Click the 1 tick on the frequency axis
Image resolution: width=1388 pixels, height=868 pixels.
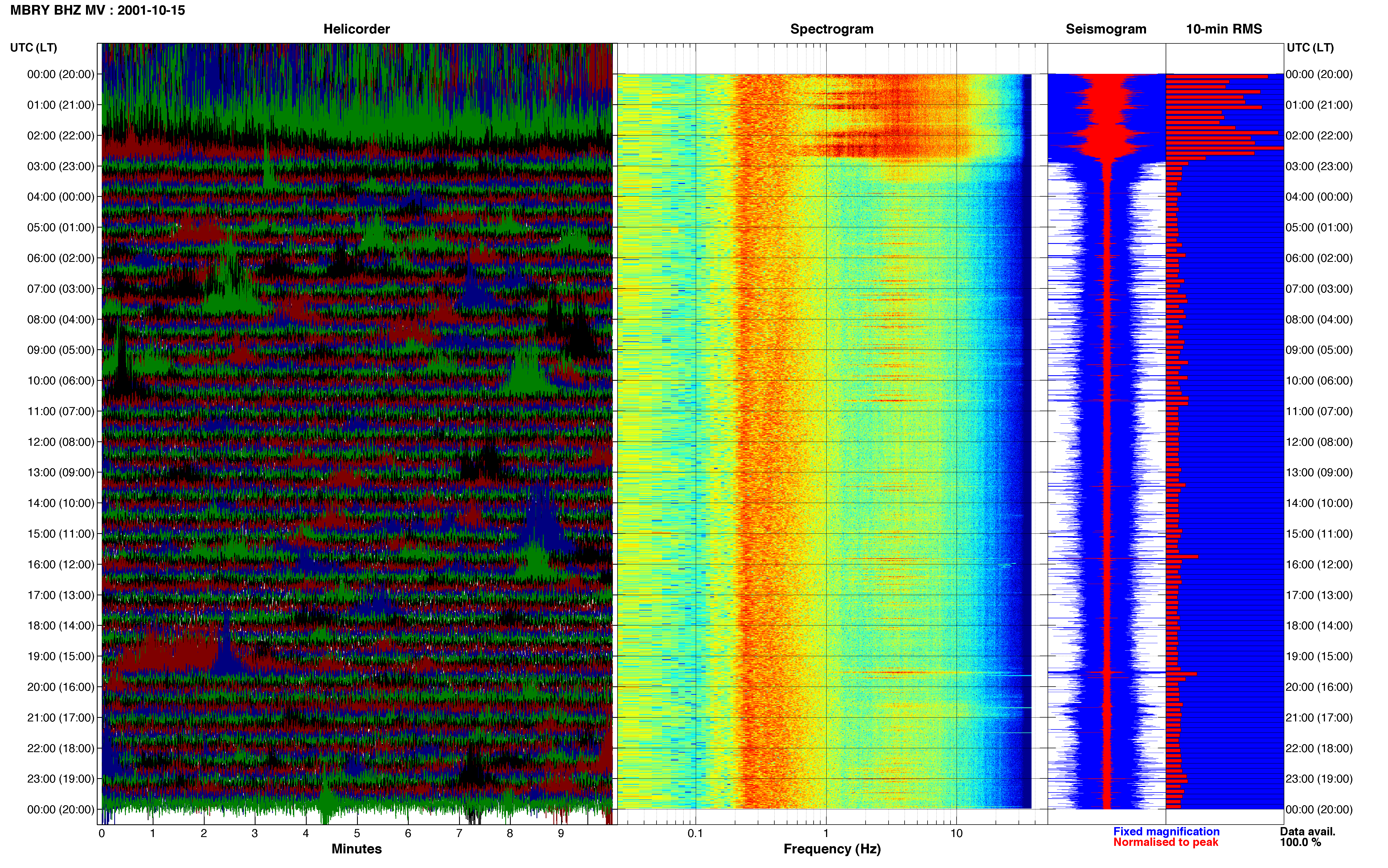pos(826,833)
